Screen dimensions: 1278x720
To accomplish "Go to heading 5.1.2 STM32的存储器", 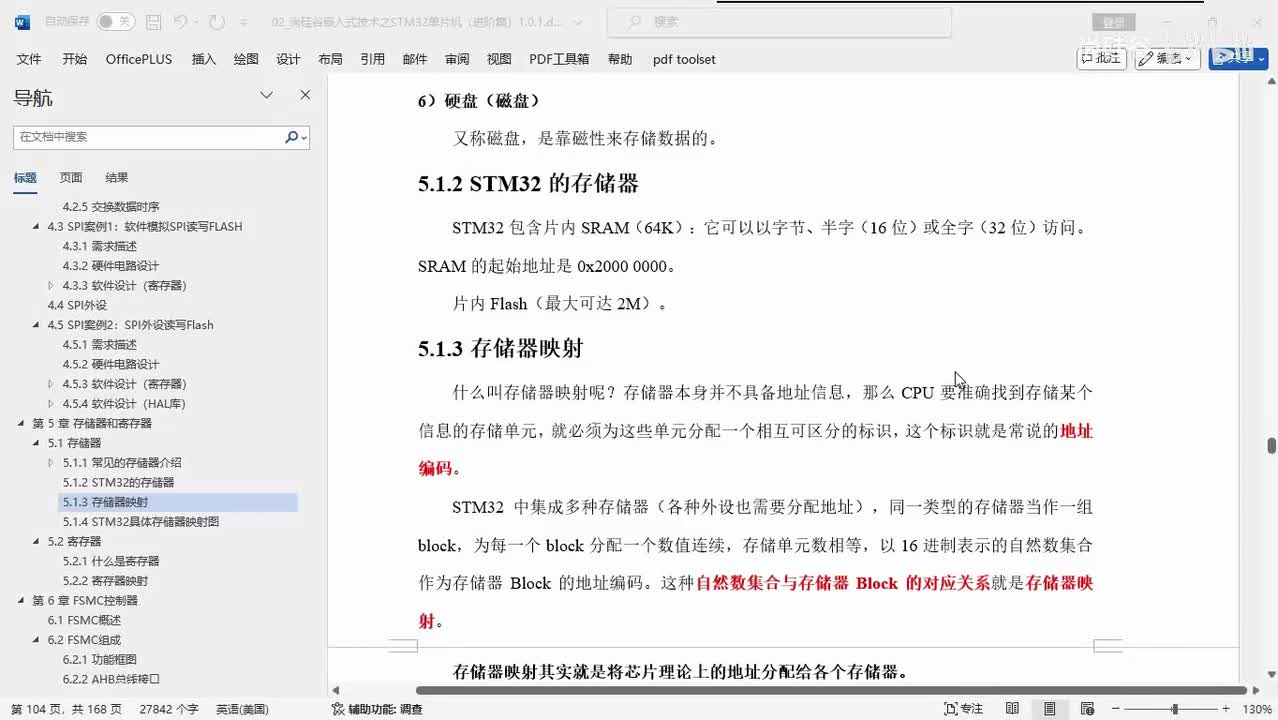I will point(118,483).
